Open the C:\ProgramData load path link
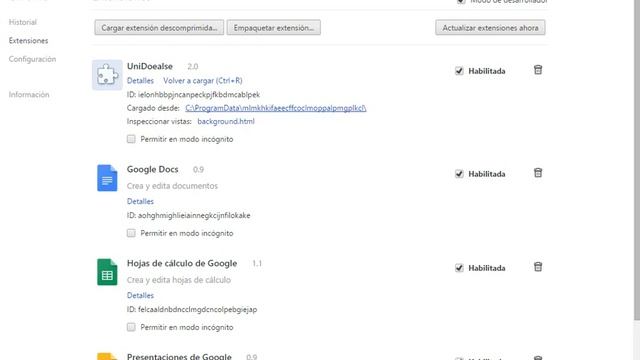 coord(276,108)
